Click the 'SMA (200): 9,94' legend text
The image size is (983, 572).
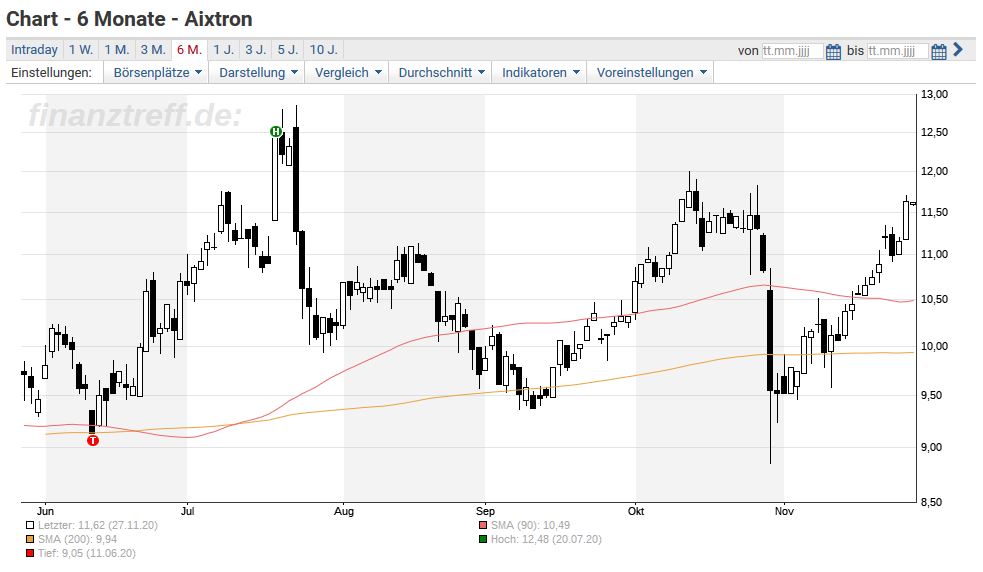(77, 539)
